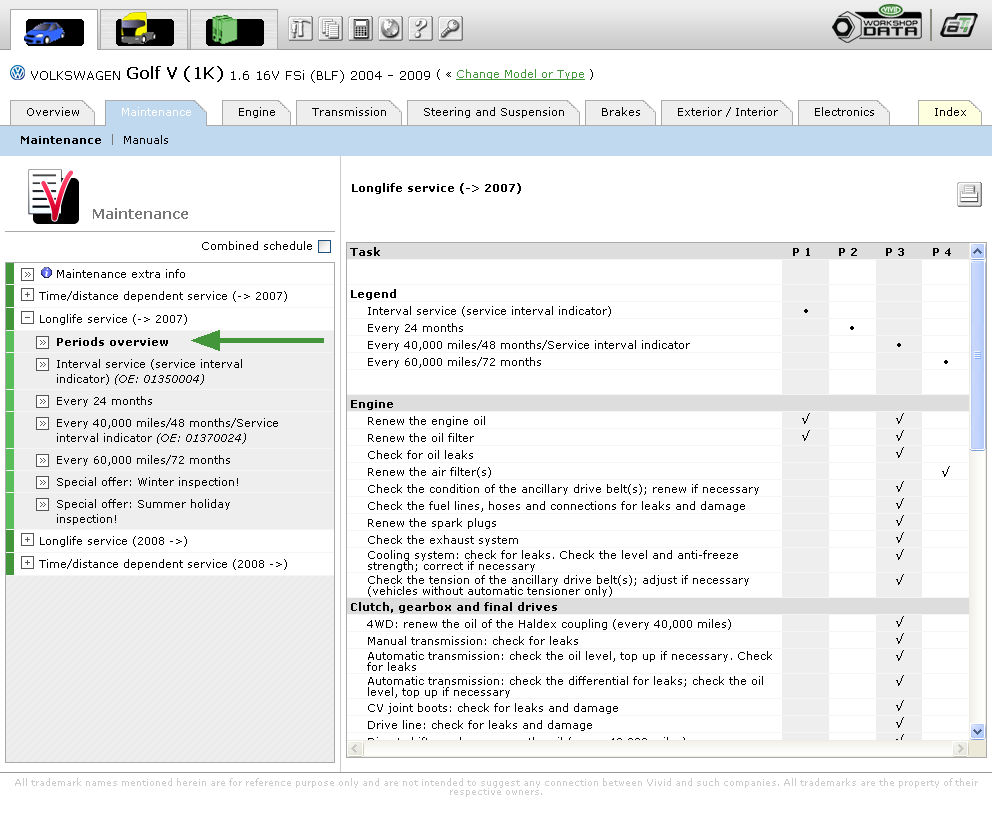Click the P 4 column header

(x=941, y=252)
